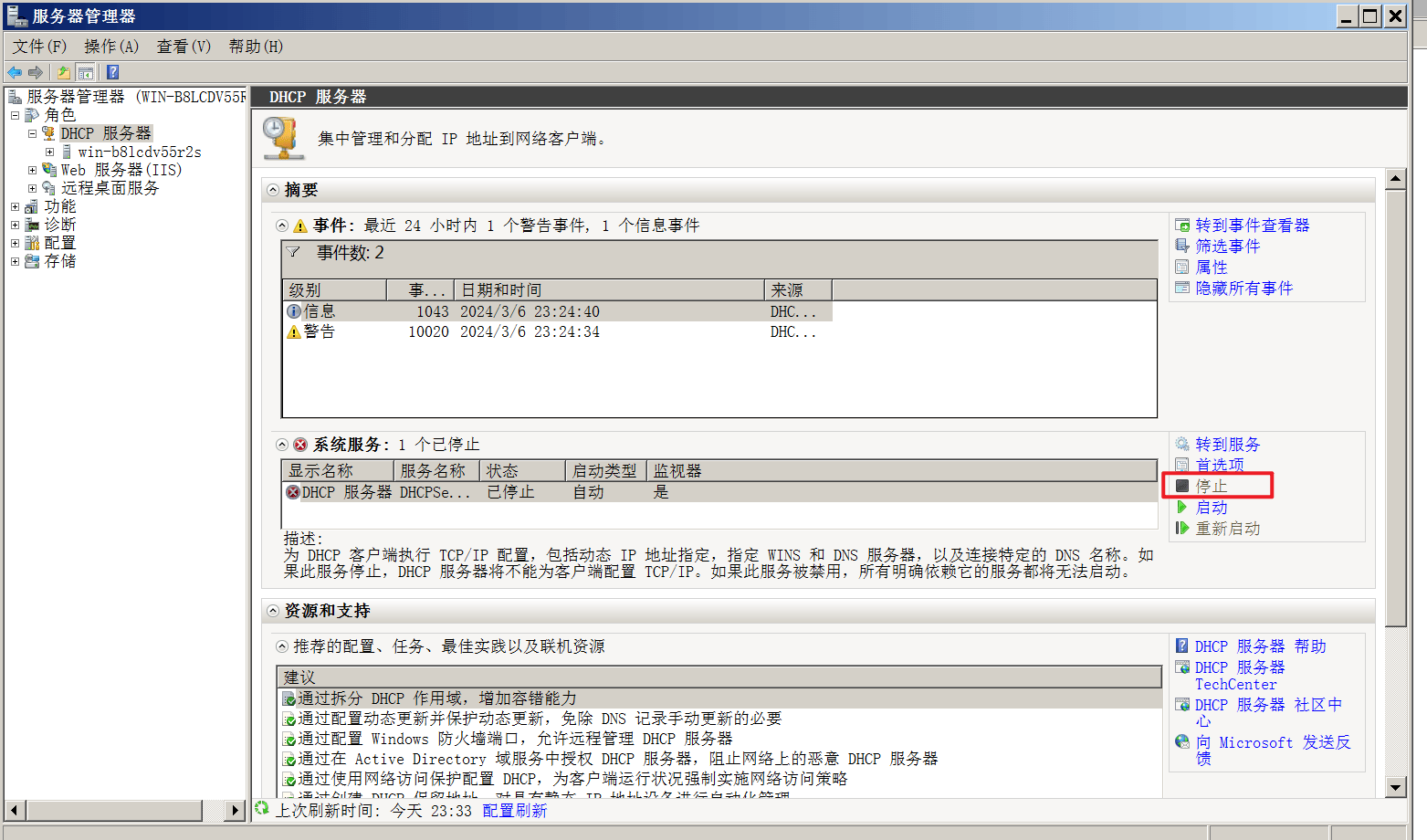Viewport: 1427px width, 840px height.
Task: Collapse the 摘要 section
Action: click(x=273, y=190)
